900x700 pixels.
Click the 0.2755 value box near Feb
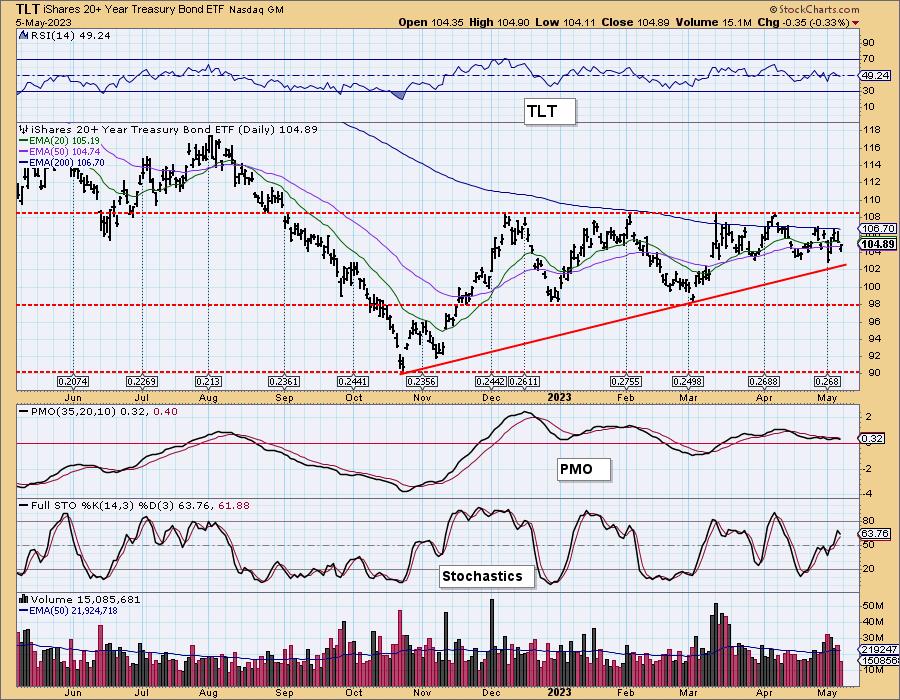pos(626,382)
